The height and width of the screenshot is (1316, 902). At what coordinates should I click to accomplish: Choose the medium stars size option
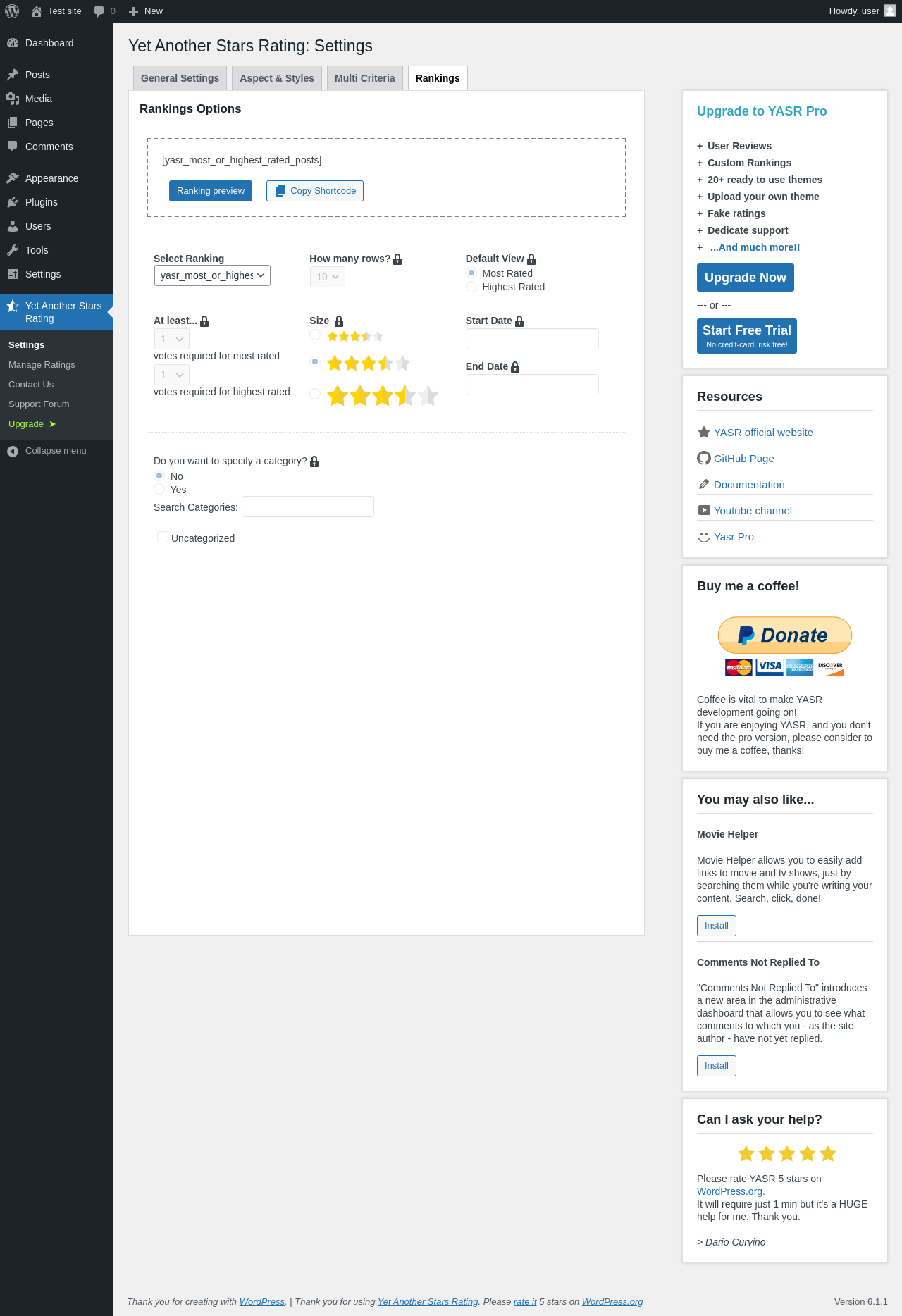click(x=315, y=361)
